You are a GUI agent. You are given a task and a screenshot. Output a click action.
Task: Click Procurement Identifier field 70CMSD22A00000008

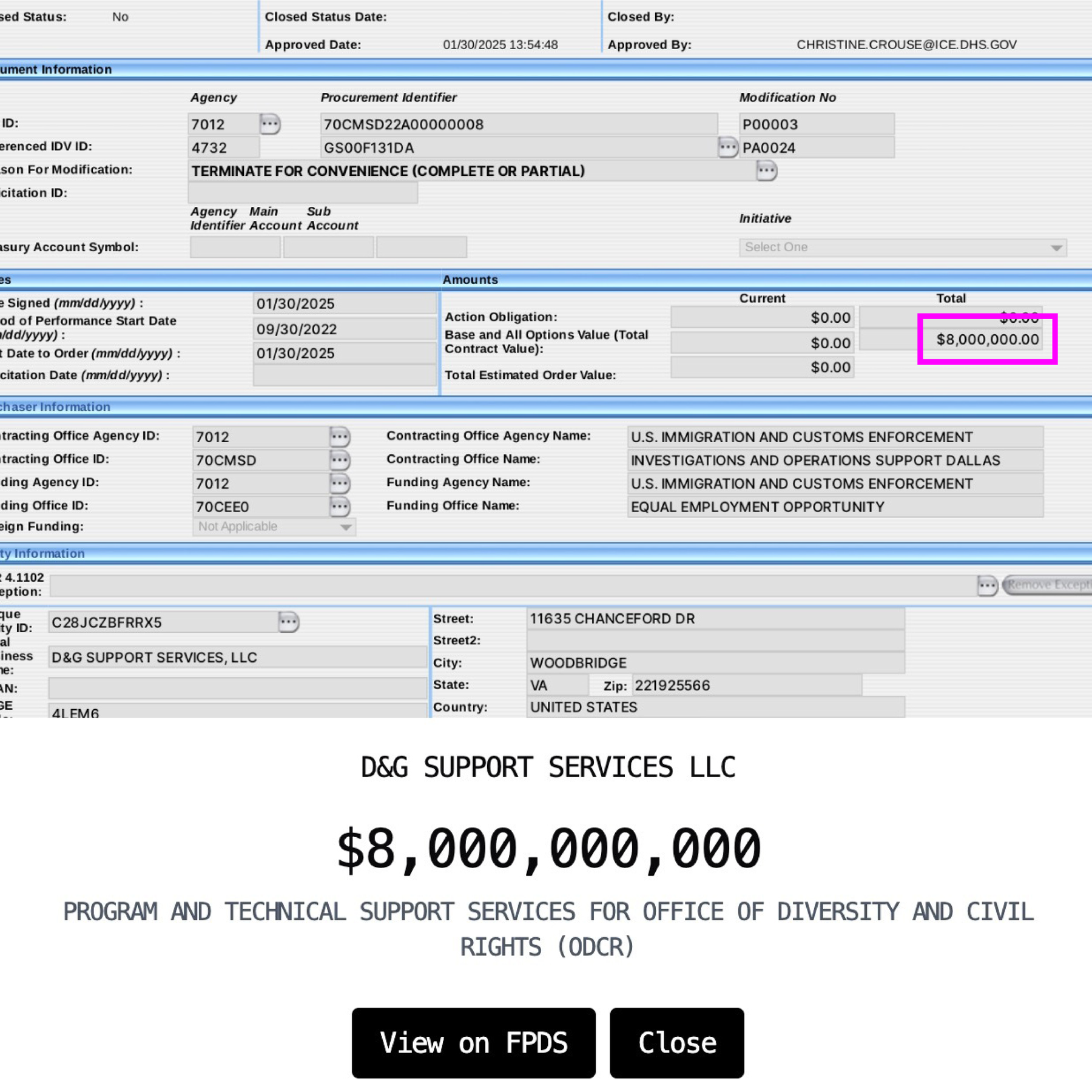(519, 124)
